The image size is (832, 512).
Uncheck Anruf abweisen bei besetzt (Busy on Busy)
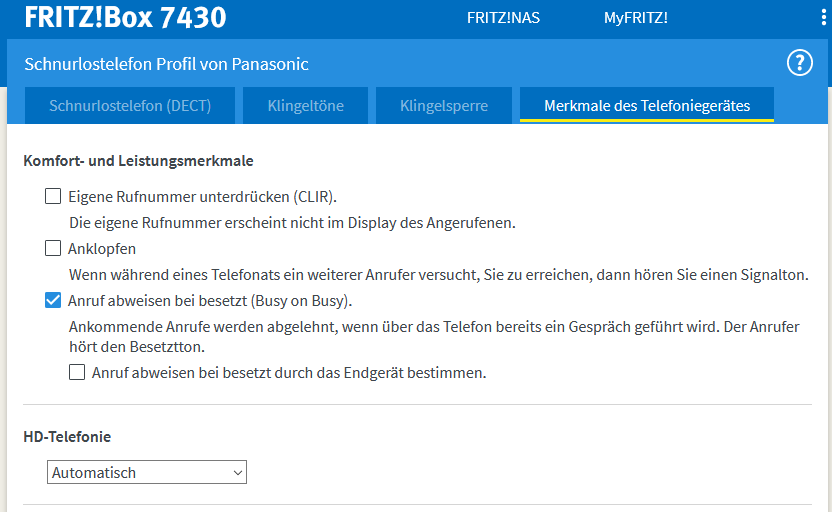(x=53, y=300)
